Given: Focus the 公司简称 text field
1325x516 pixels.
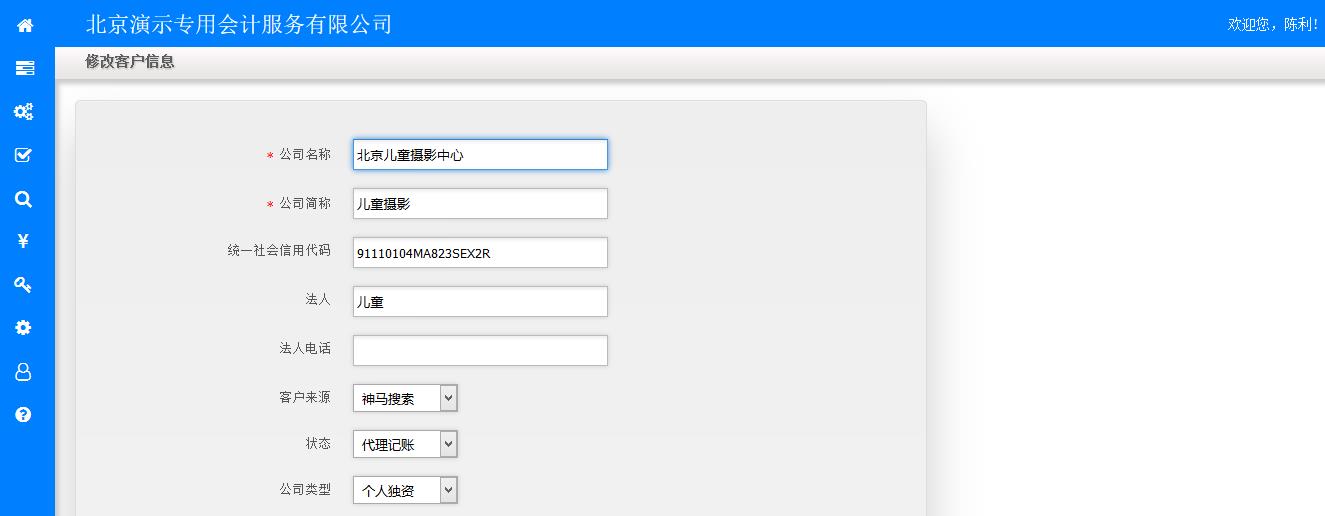Looking at the screenshot, I should pyautogui.click(x=480, y=203).
